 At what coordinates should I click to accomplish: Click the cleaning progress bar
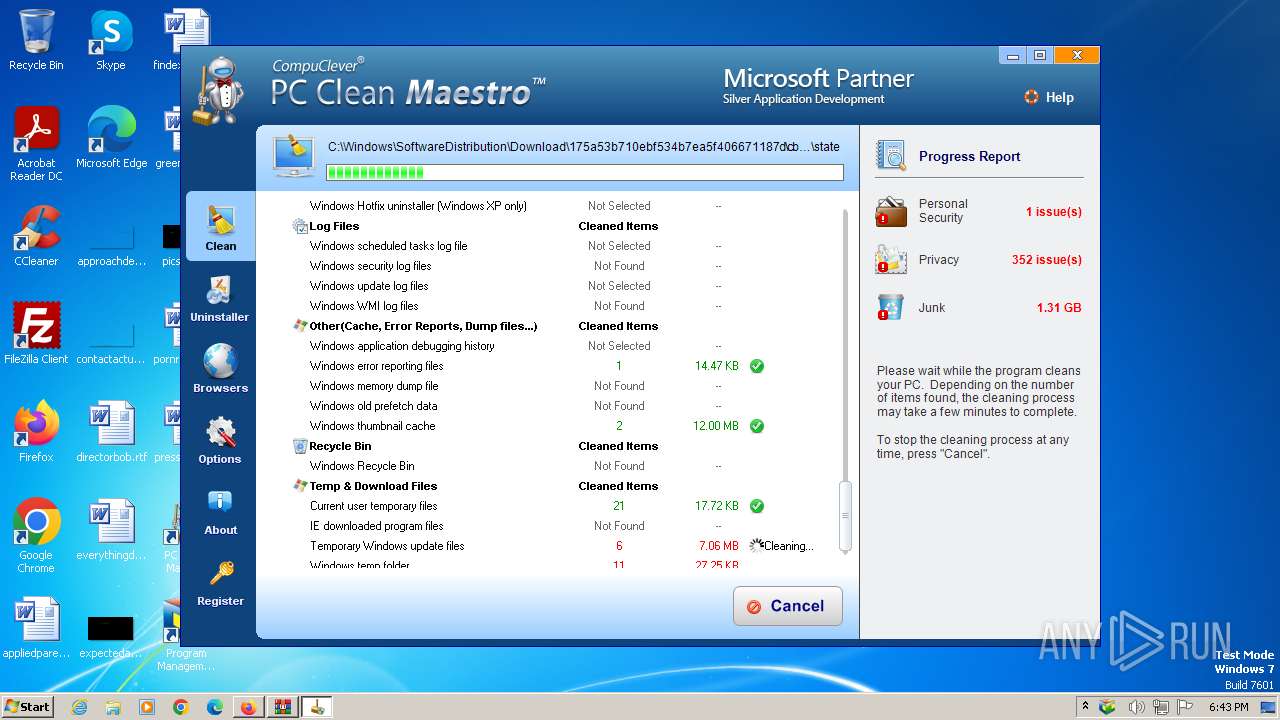click(585, 172)
